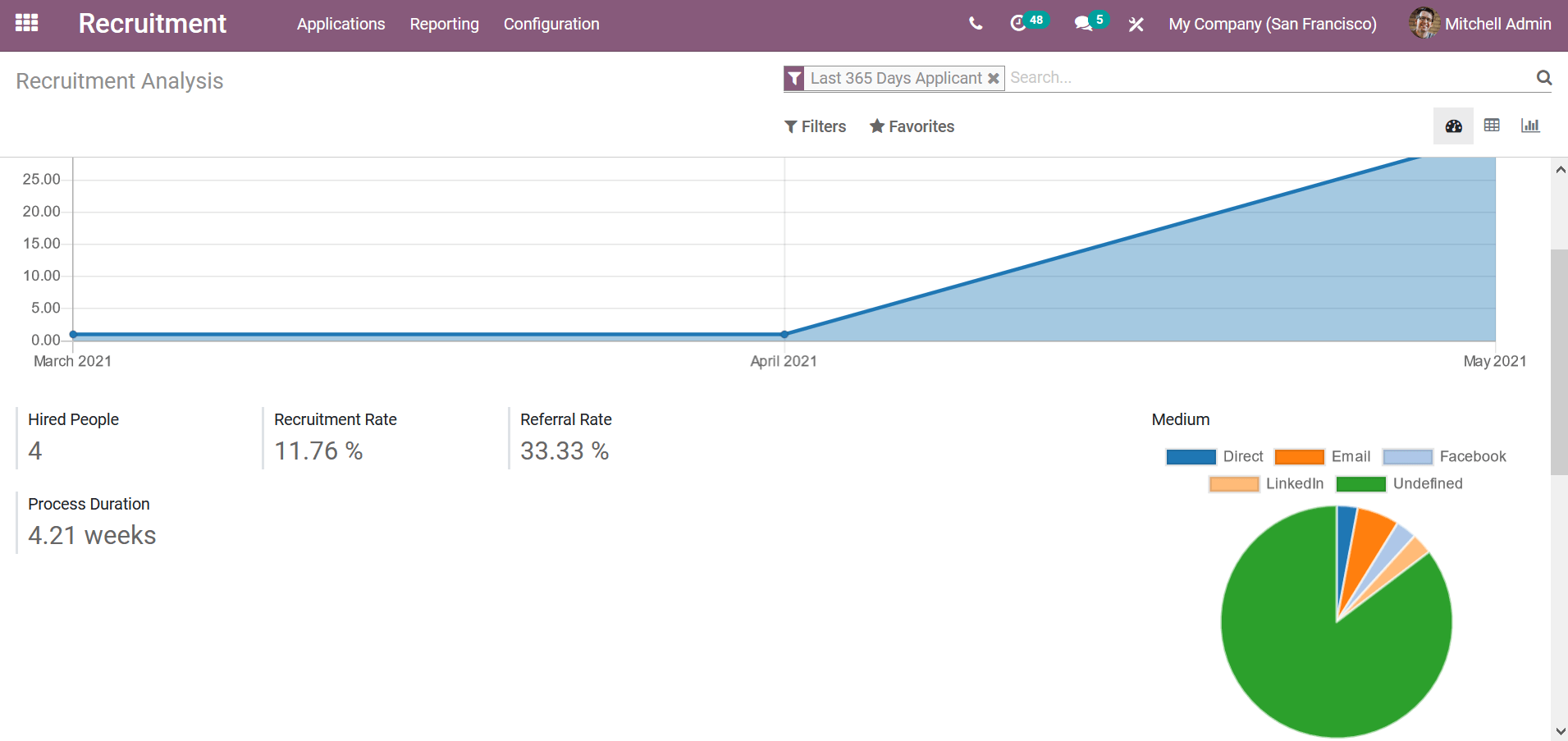Click the debug tools icon
This screenshot has width=1568, height=741.
pos(1136,25)
